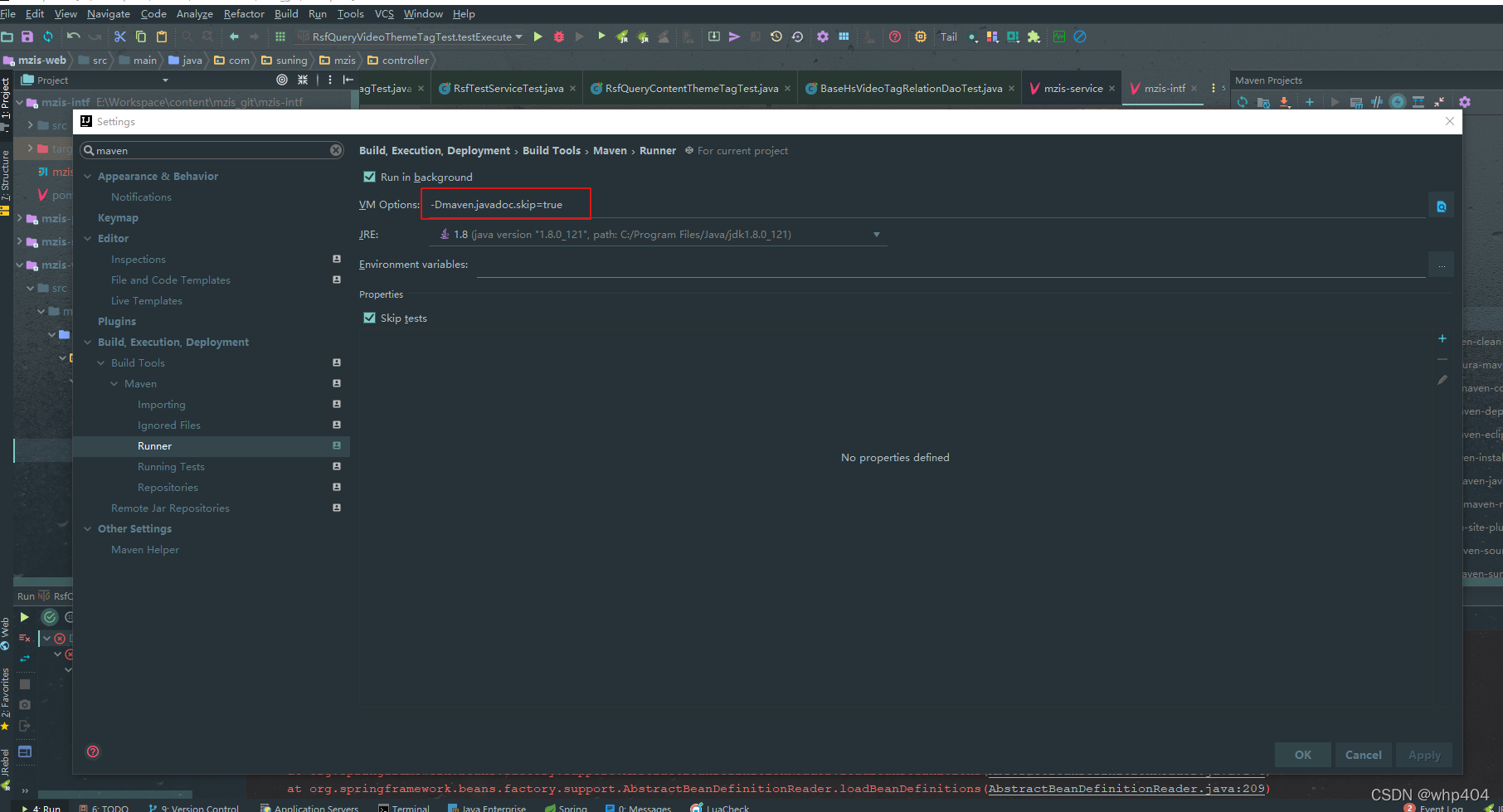Collapse the Maven settings node
This screenshot has height=812, width=1503.
[x=114, y=383]
